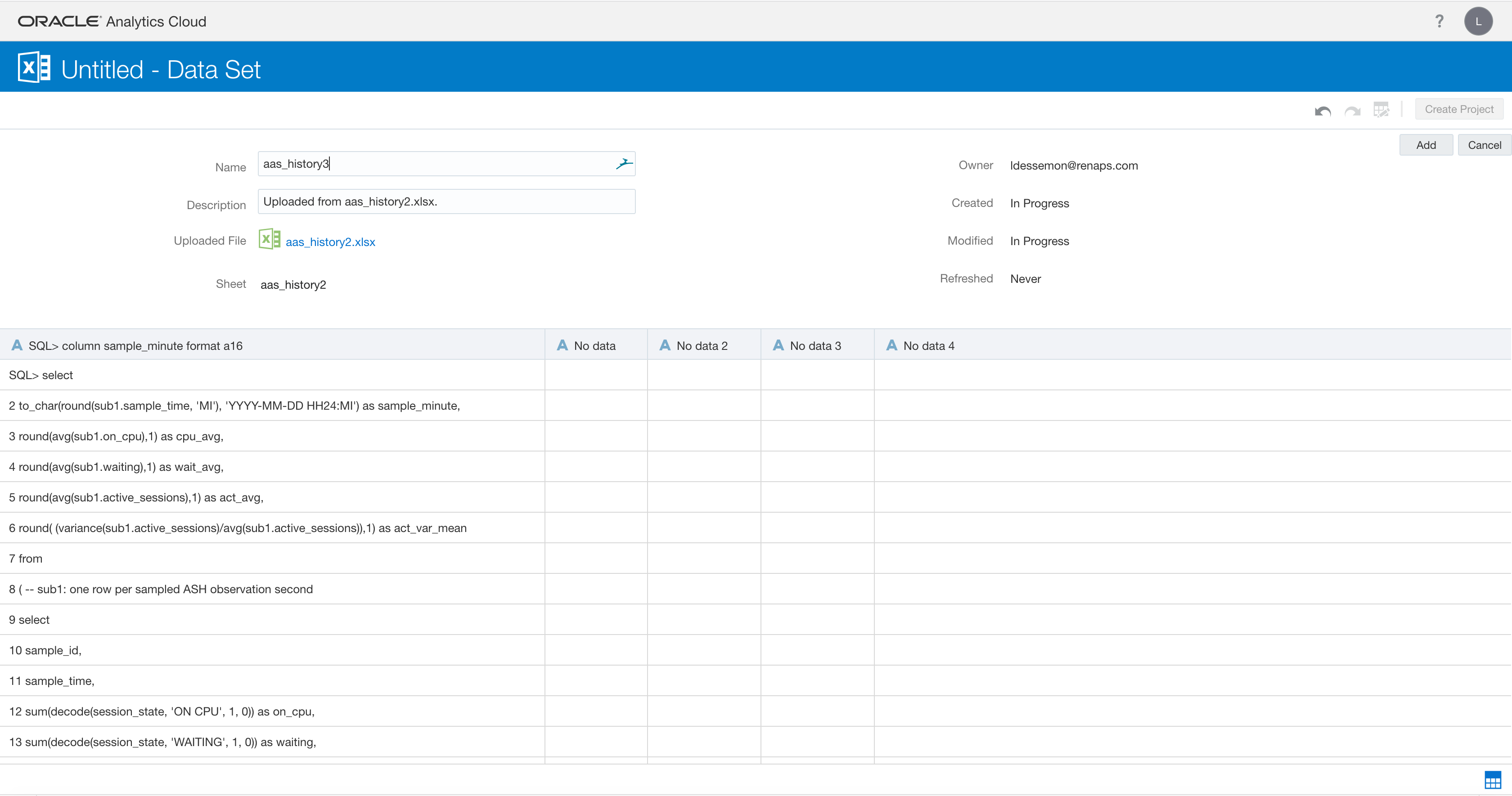1512x796 pixels.
Task: Click the row ending 'as on_cpu,'
Action: click(272, 711)
